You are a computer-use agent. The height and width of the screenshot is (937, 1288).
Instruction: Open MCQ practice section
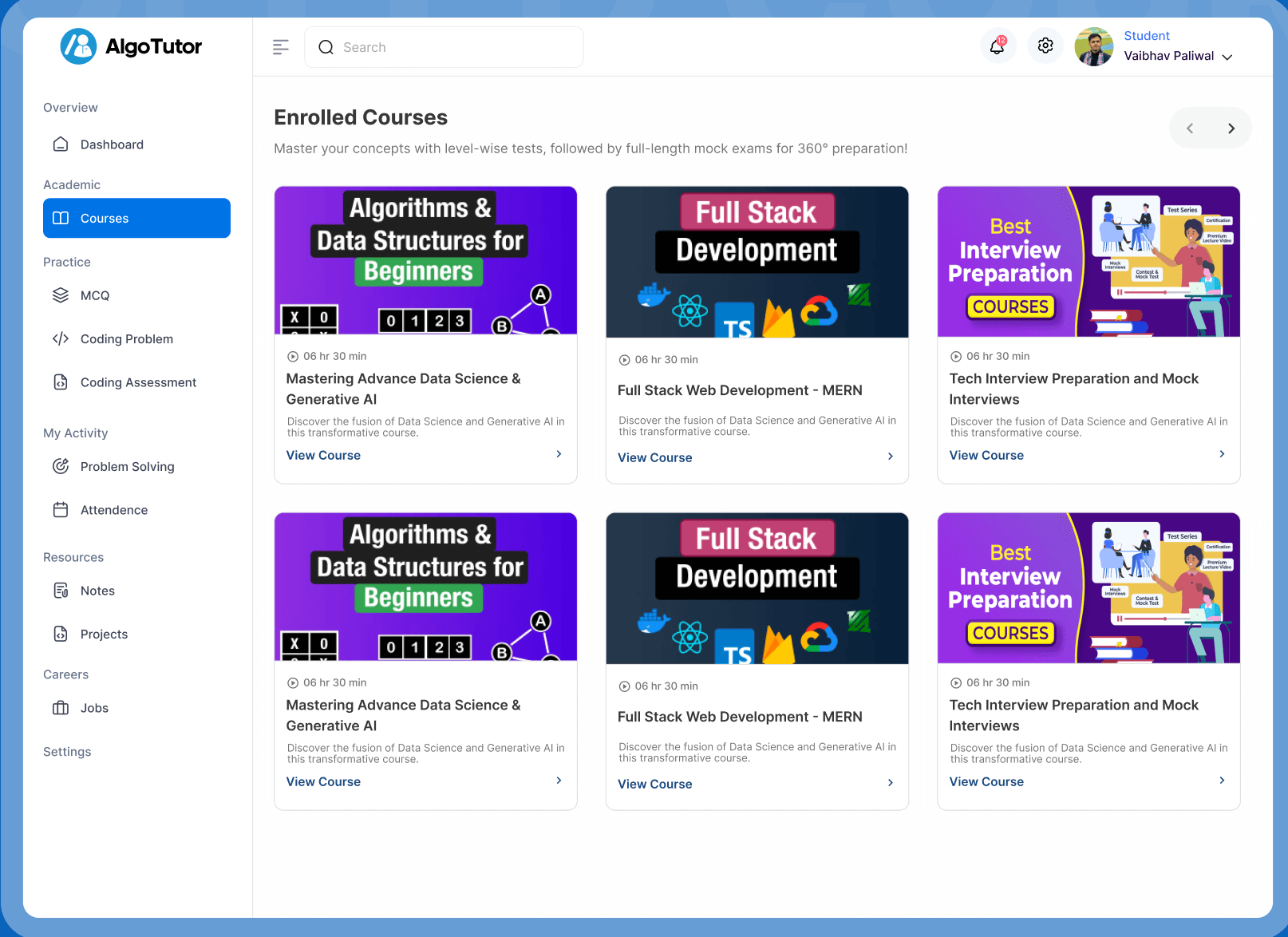[94, 295]
